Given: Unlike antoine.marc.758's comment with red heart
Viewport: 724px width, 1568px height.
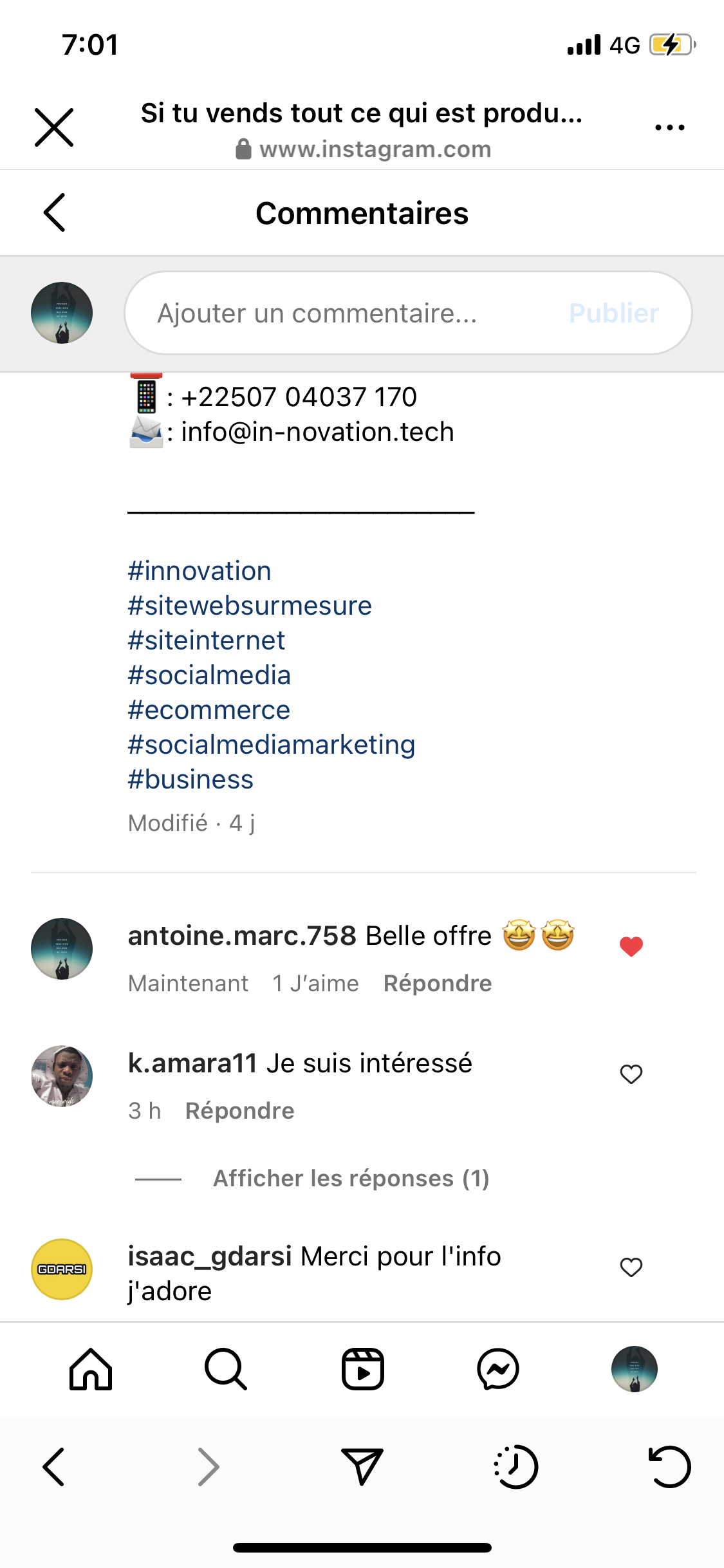Looking at the screenshot, I should coord(631,946).
